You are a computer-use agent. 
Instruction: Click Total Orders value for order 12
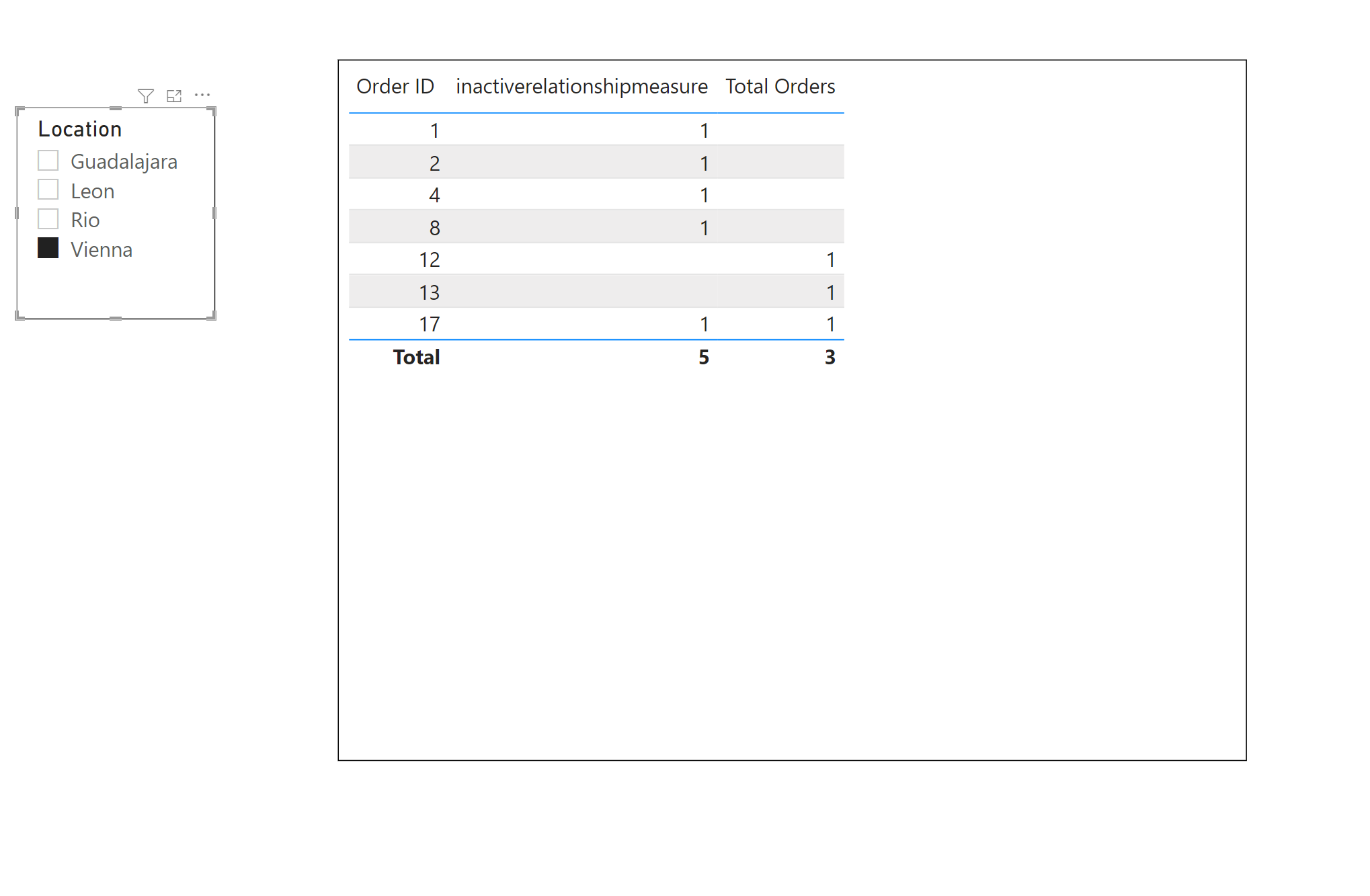[x=831, y=260]
